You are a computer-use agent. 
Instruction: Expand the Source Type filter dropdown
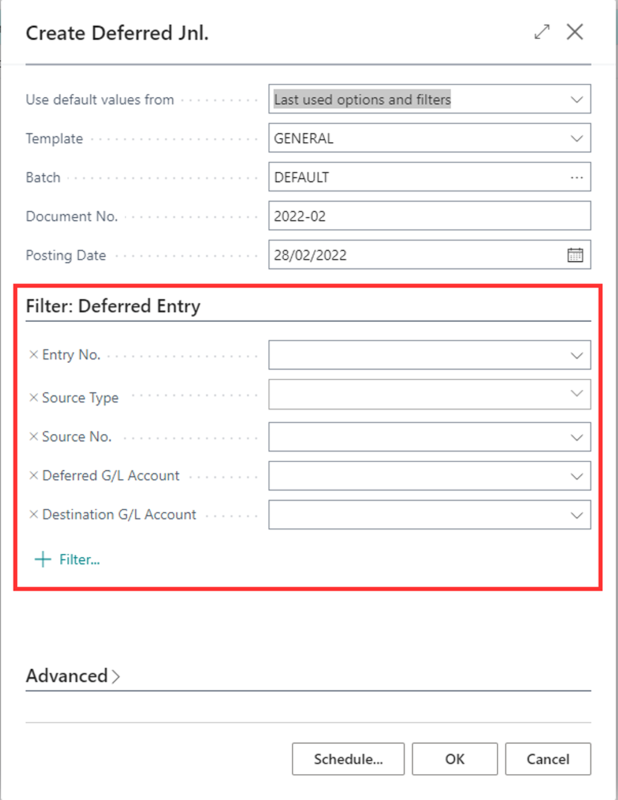pos(576,394)
